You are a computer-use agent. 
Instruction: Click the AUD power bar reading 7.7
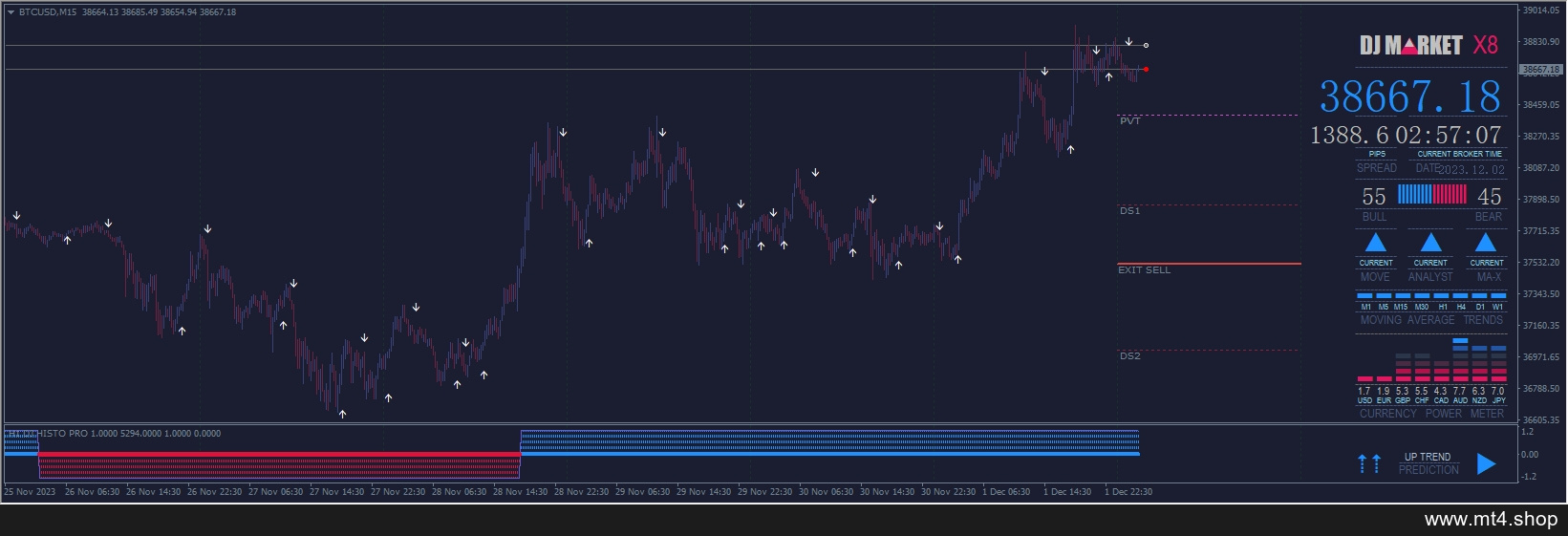click(x=1460, y=360)
